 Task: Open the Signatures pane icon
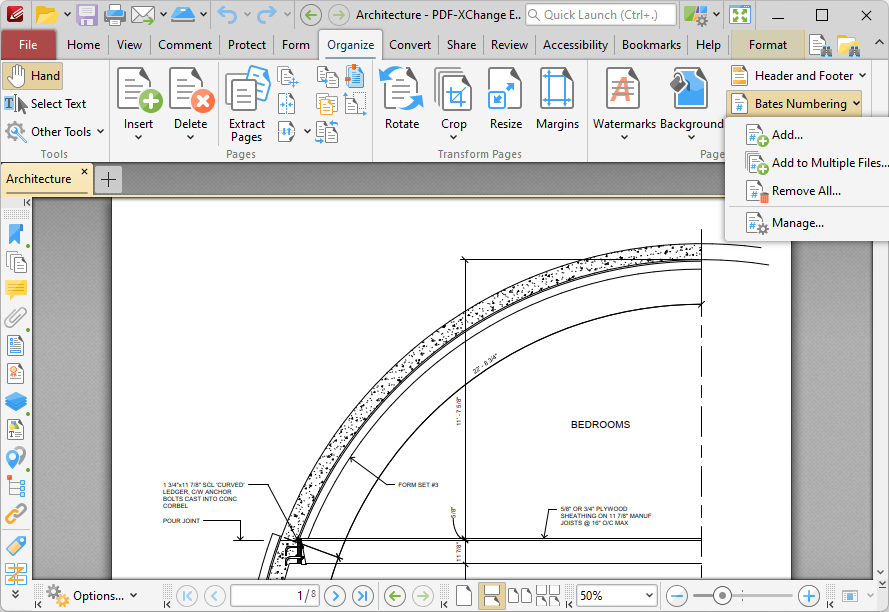[x=16, y=374]
